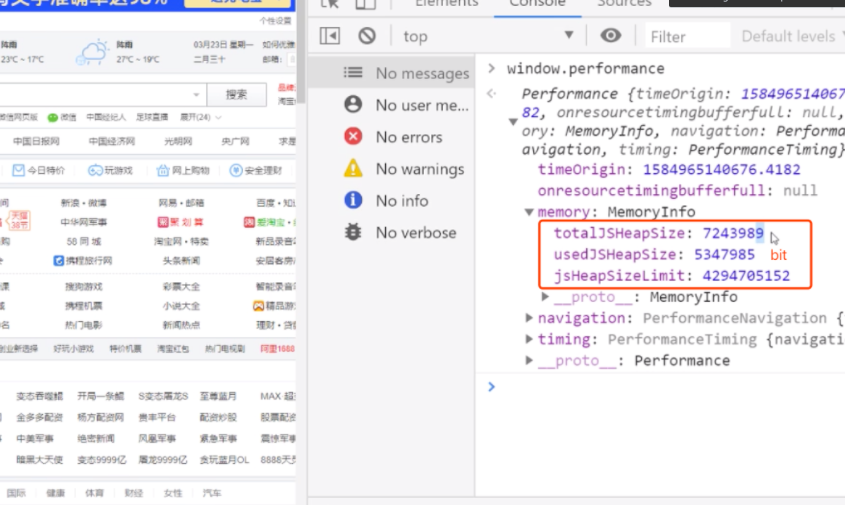This screenshot has height=505, width=845.
Task: Open the 彩票大全 link
Action: coord(181,287)
